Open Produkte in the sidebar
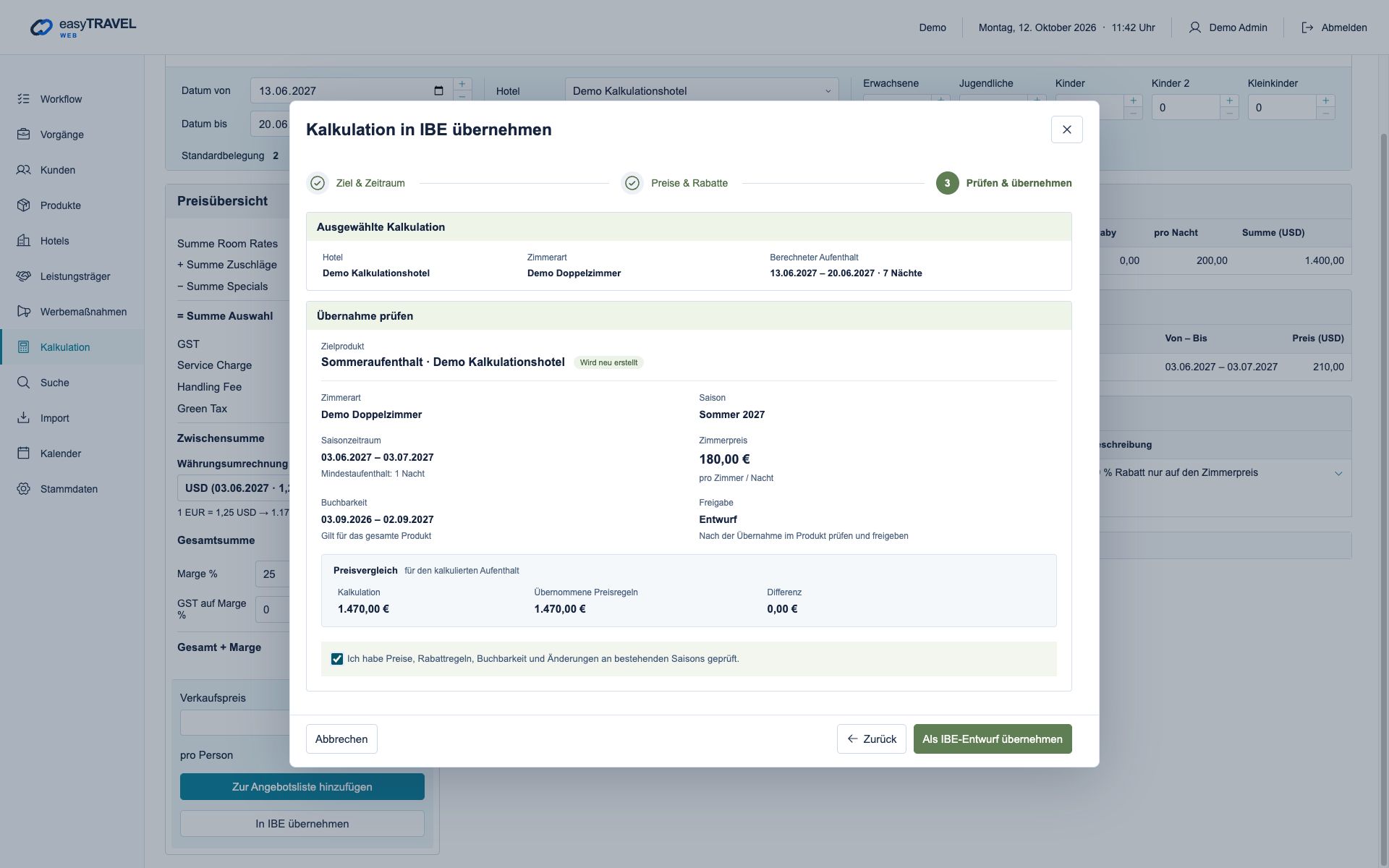1389x868 pixels. 72,205
